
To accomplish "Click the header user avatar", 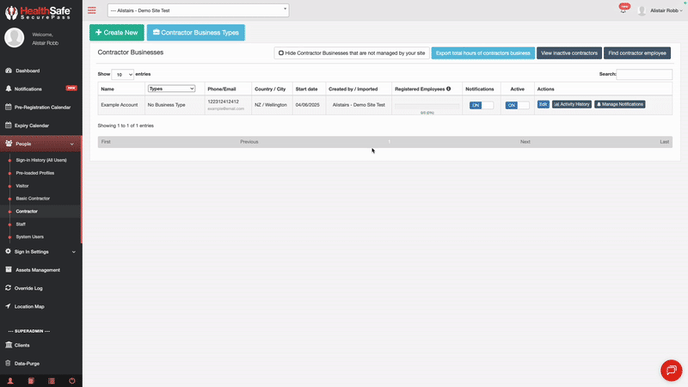I will point(642,11).
